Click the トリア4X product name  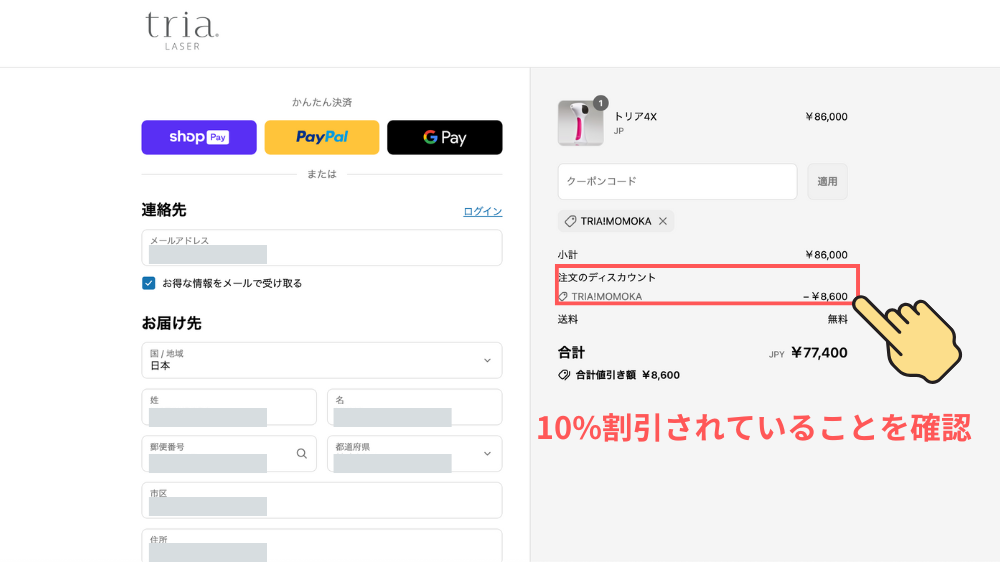pos(635,117)
